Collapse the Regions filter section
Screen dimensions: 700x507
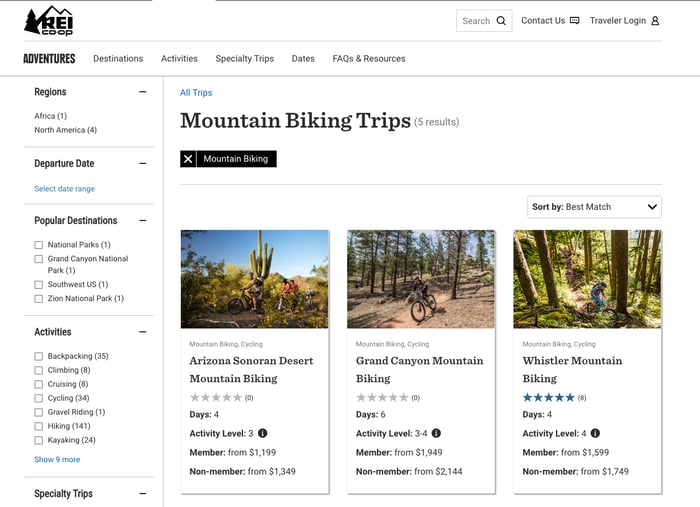click(143, 92)
